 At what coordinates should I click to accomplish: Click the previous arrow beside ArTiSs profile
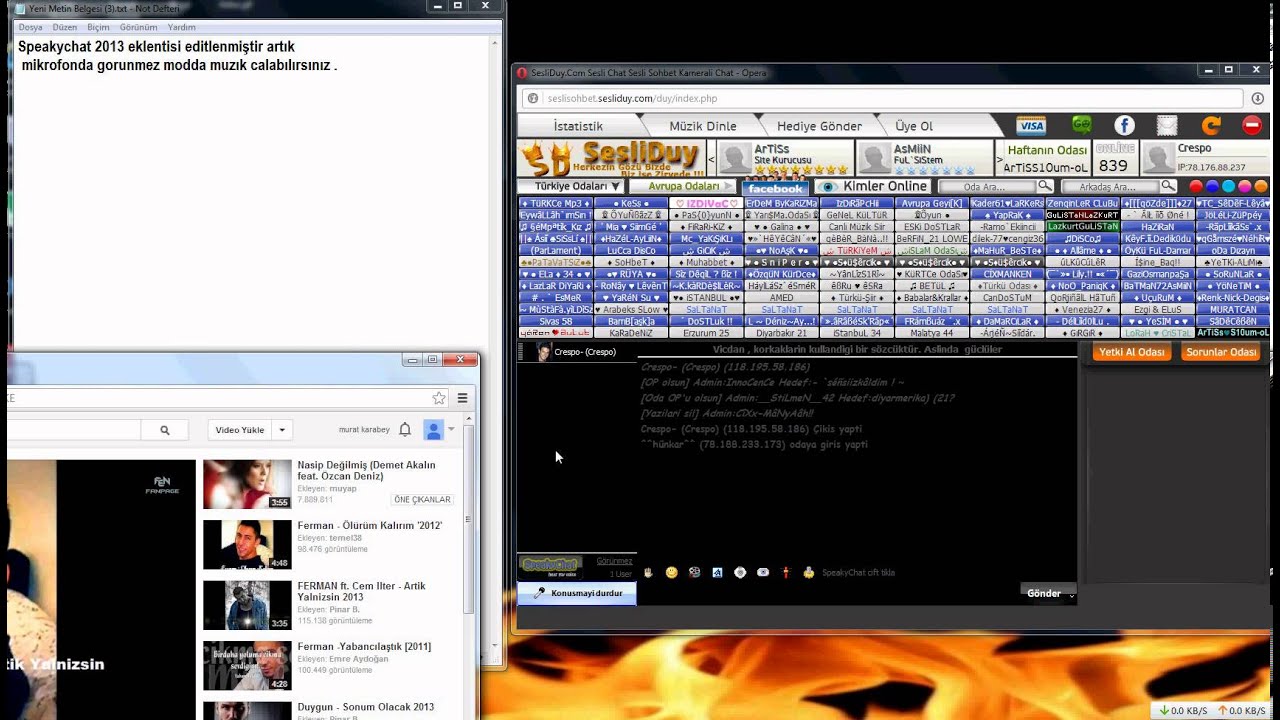click(711, 158)
